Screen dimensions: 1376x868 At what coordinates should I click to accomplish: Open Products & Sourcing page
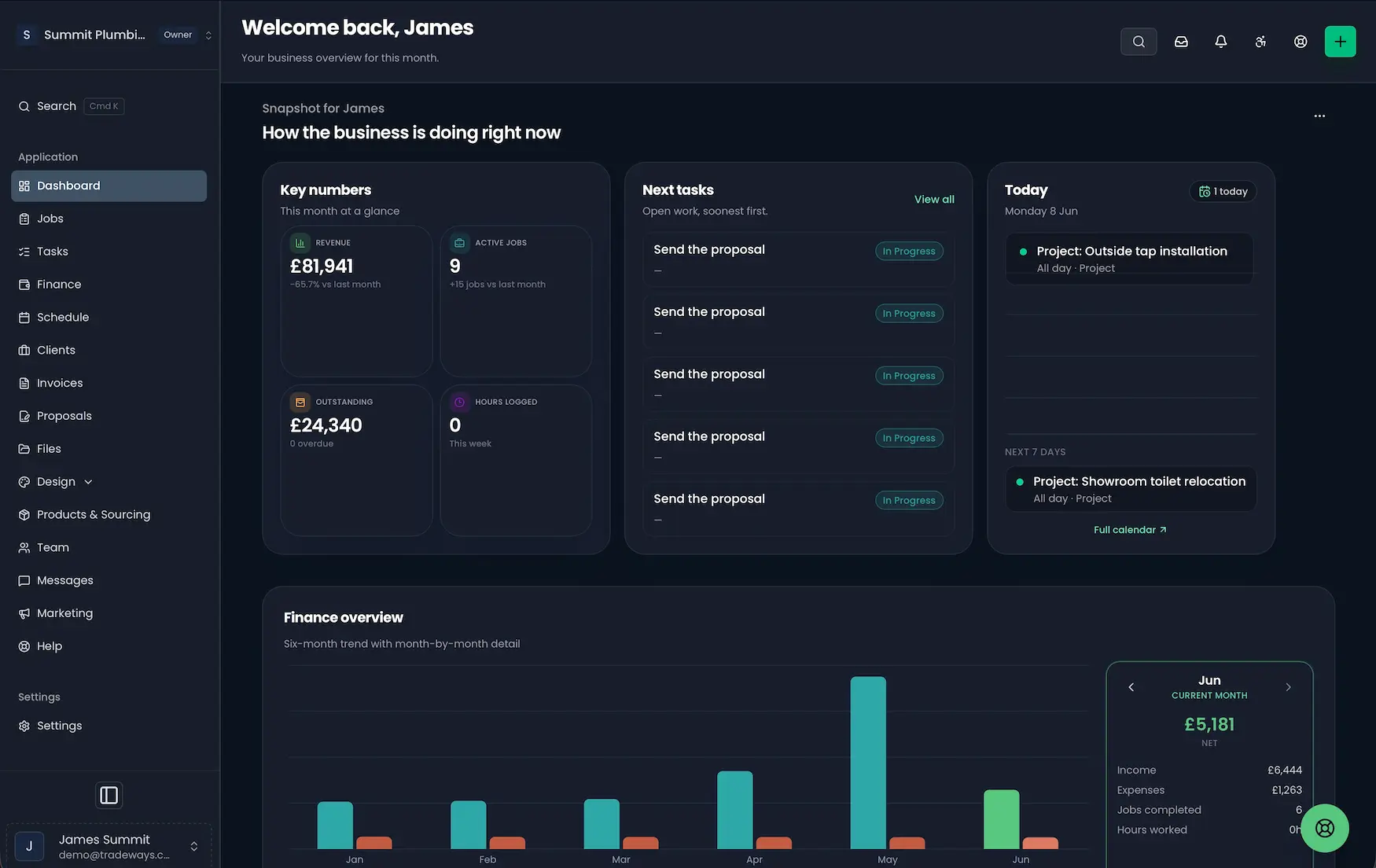tap(109, 515)
